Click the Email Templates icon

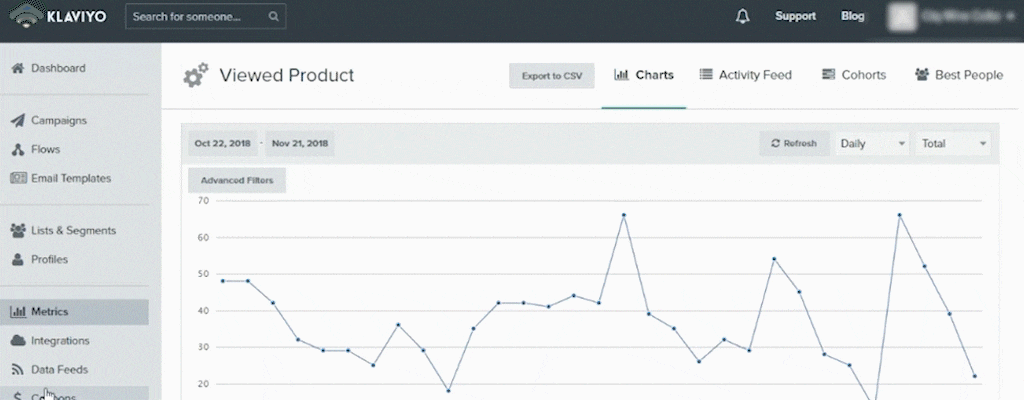point(18,178)
